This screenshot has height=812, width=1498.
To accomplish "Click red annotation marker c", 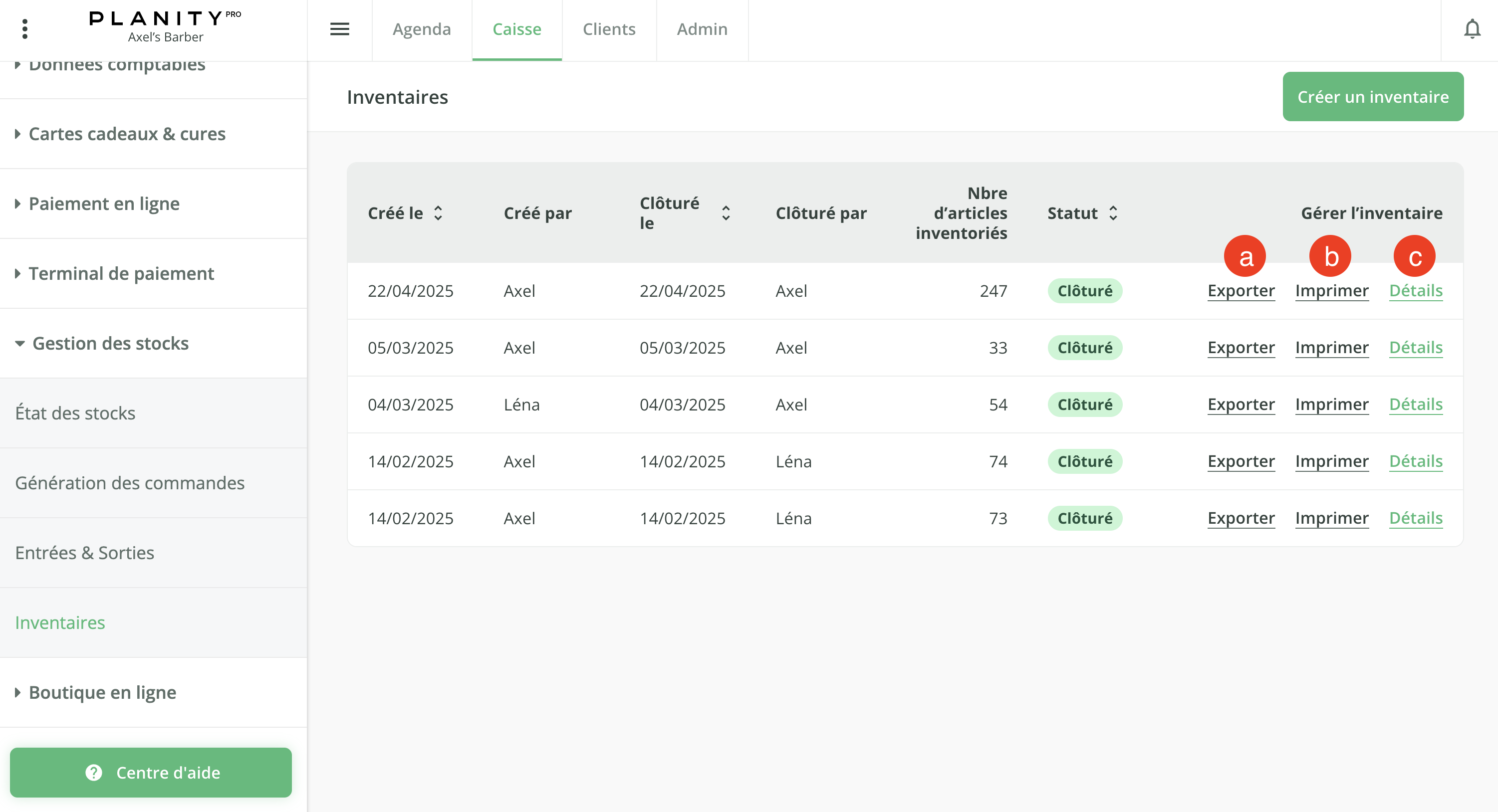I will coord(1414,256).
